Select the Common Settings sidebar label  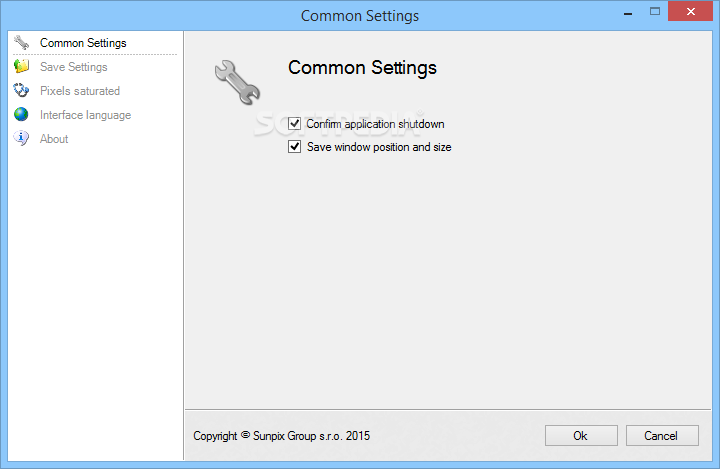tap(83, 43)
